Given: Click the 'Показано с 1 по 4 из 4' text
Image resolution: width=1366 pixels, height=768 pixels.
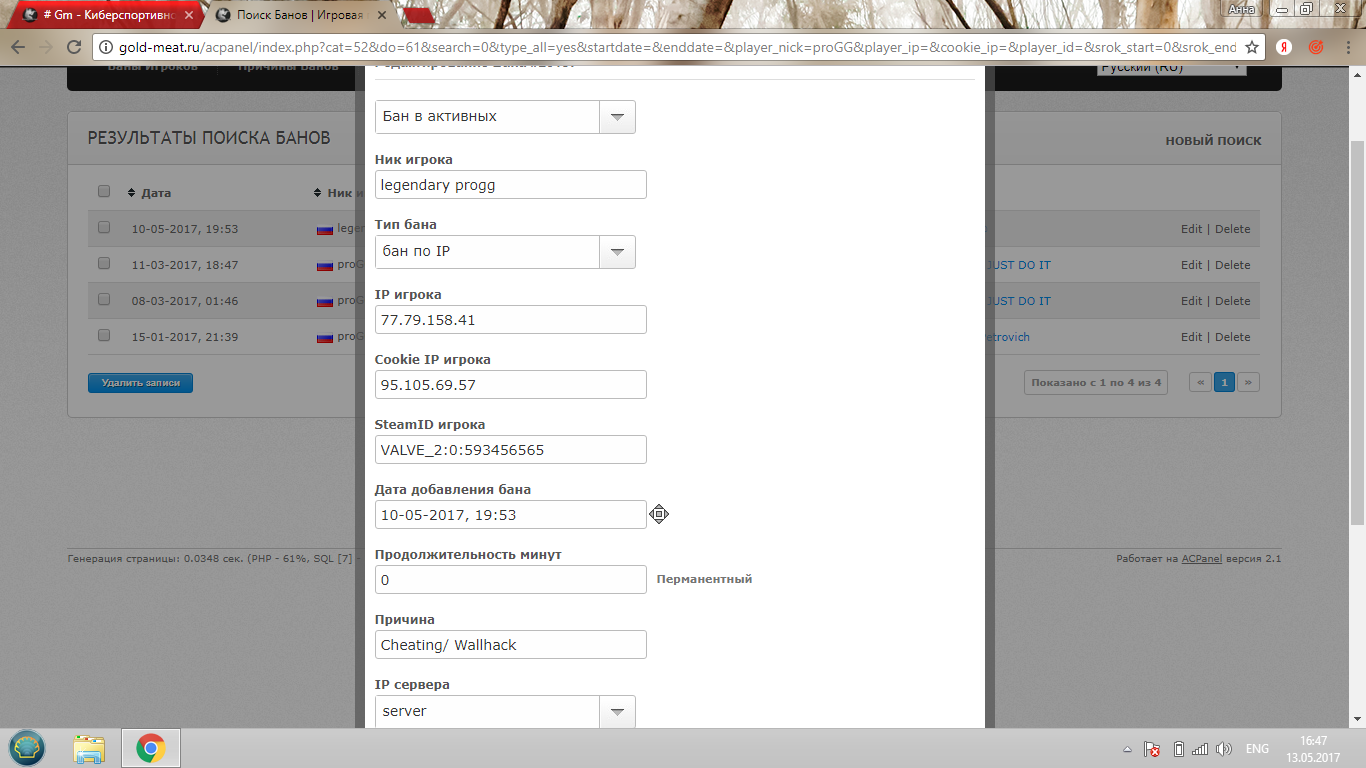Looking at the screenshot, I should pyautogui.click(x=1096, y=382).
